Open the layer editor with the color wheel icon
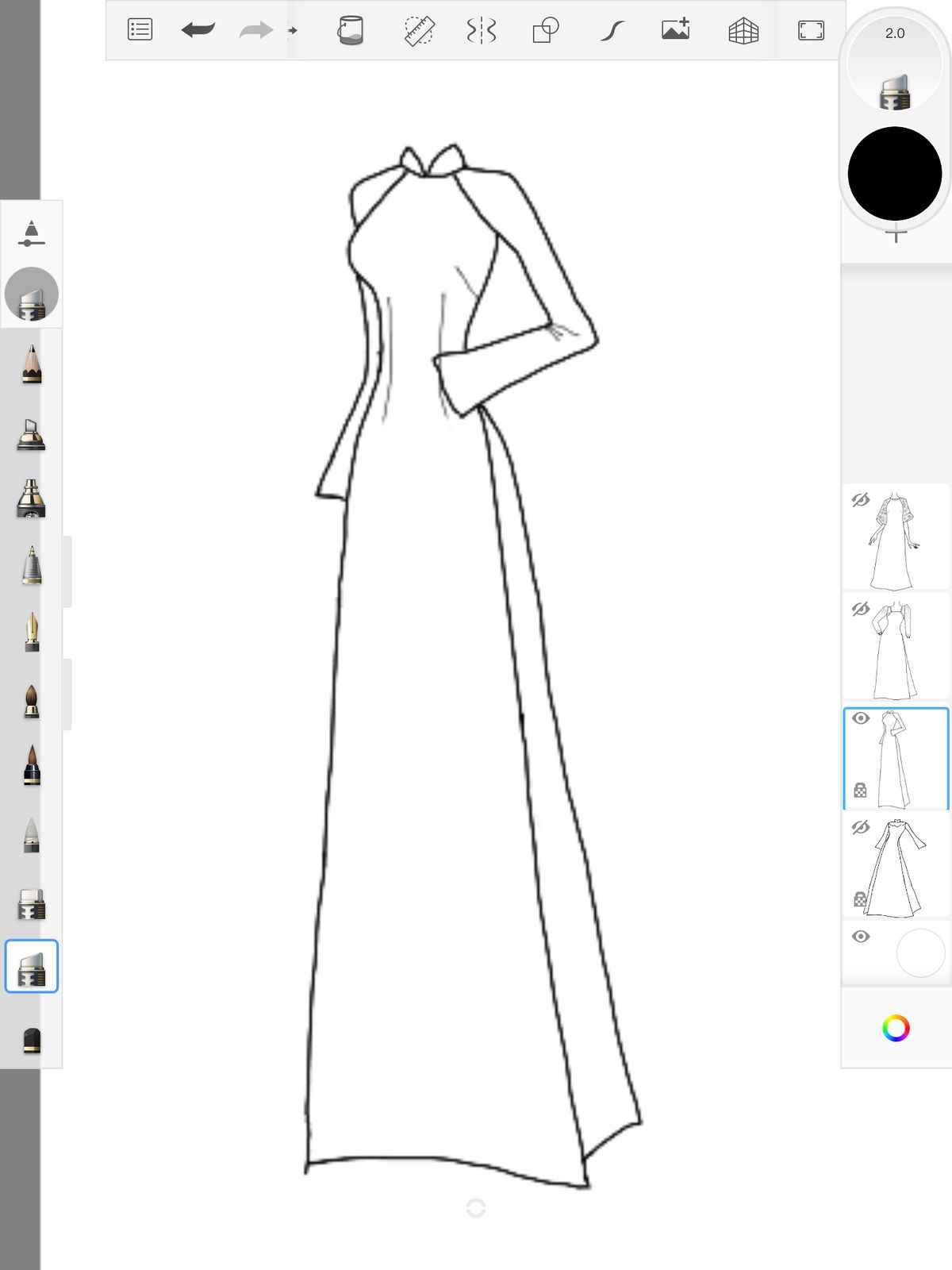Image resolution: width=952 pixels, height=1270 pixels. [x=896, y=1028]
